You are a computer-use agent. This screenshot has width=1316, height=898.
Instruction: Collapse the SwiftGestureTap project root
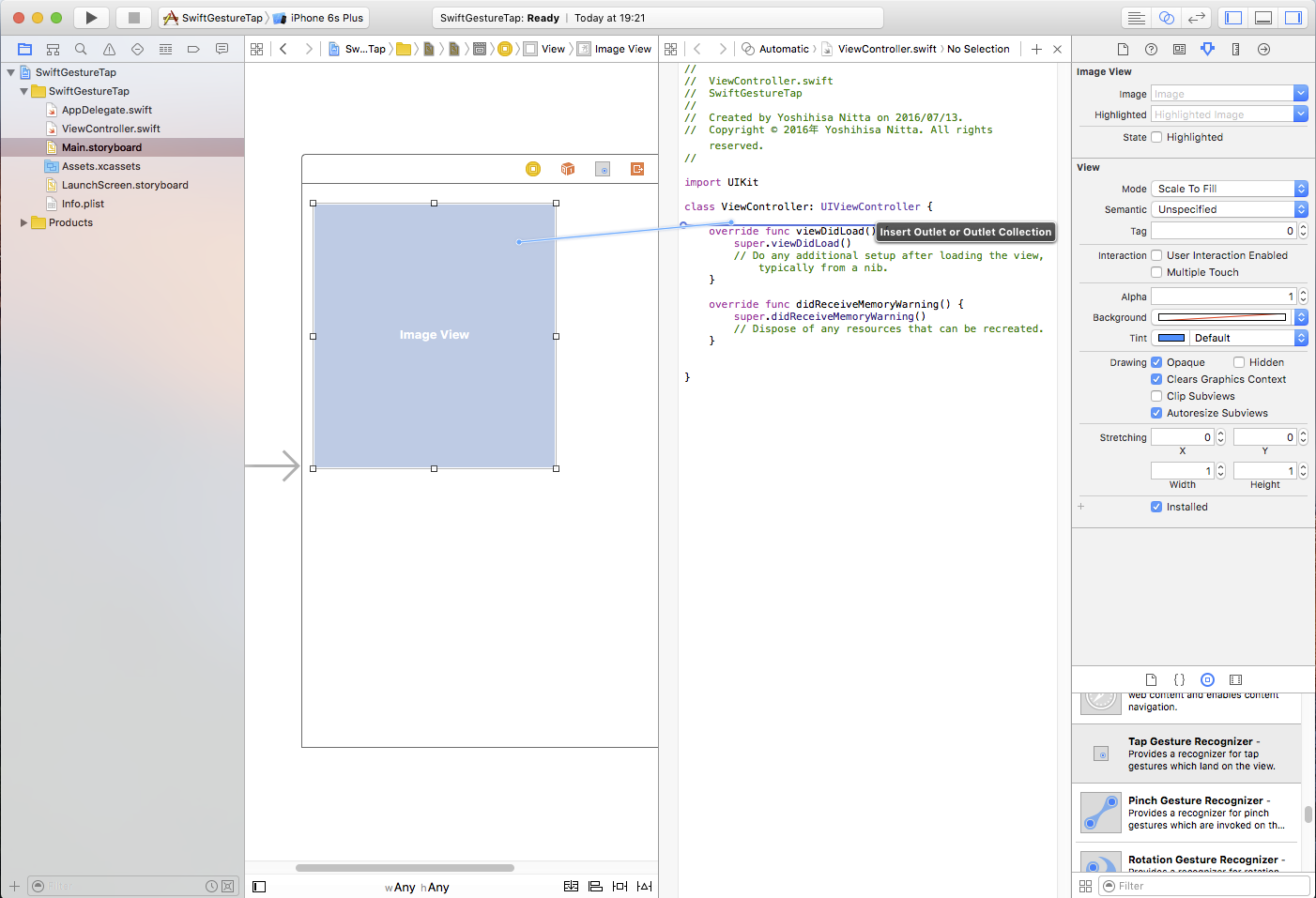point(10,72)
